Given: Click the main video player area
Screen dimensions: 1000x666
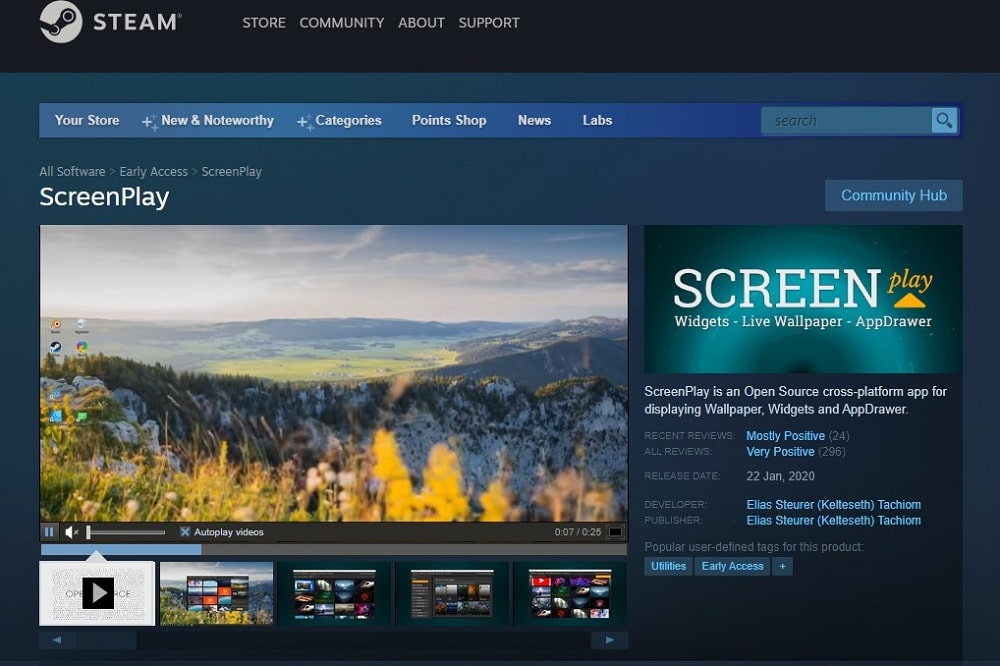Looking at the screenshot, I should point(334,373).
